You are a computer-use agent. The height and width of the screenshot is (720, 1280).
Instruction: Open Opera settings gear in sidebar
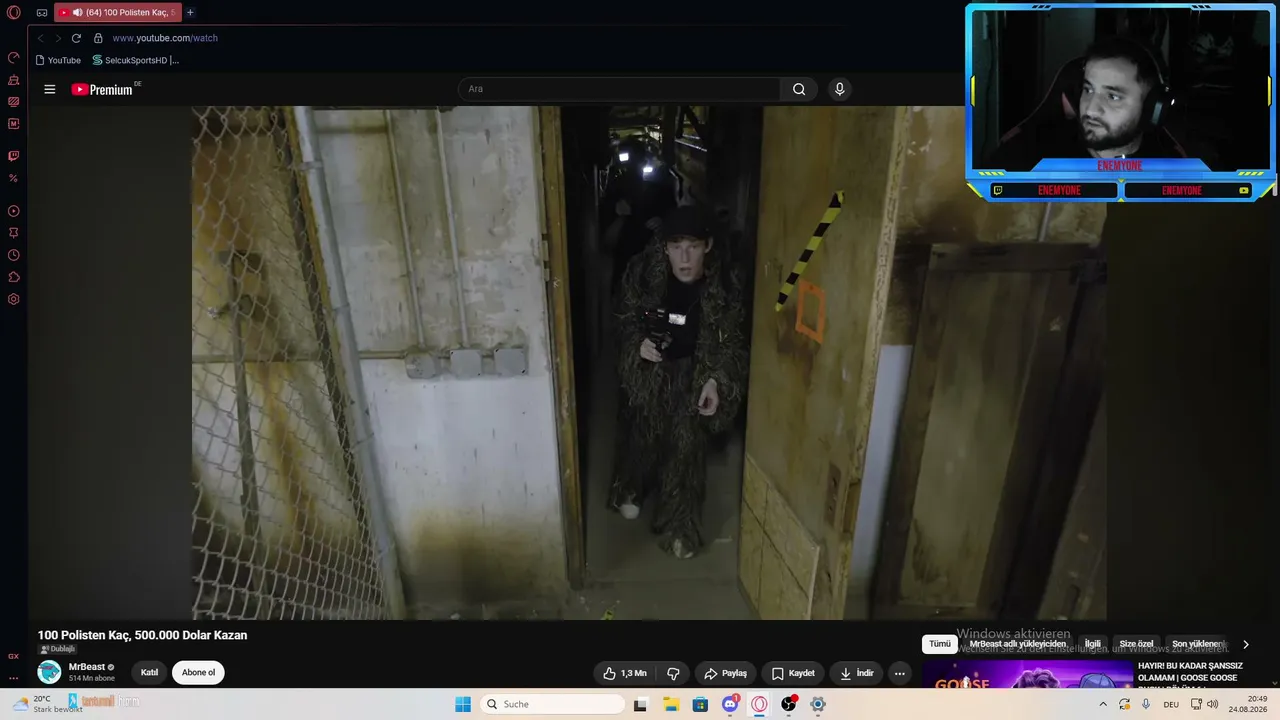click(x=14, y=299)
